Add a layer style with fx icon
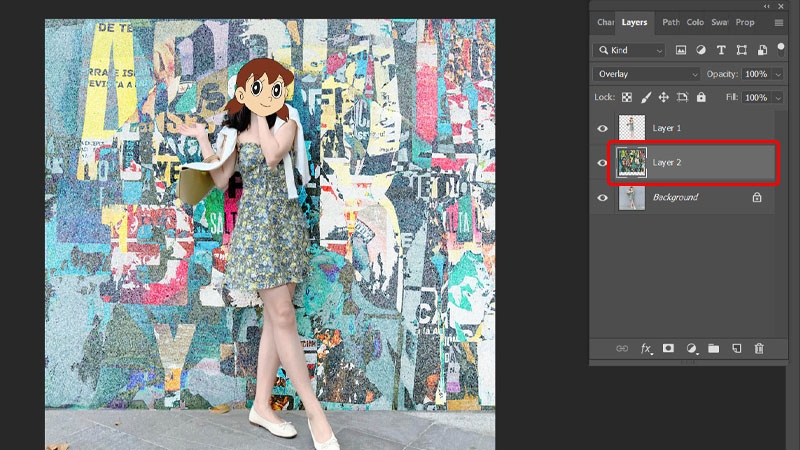 pyautogui.click(x=646, y=348)
